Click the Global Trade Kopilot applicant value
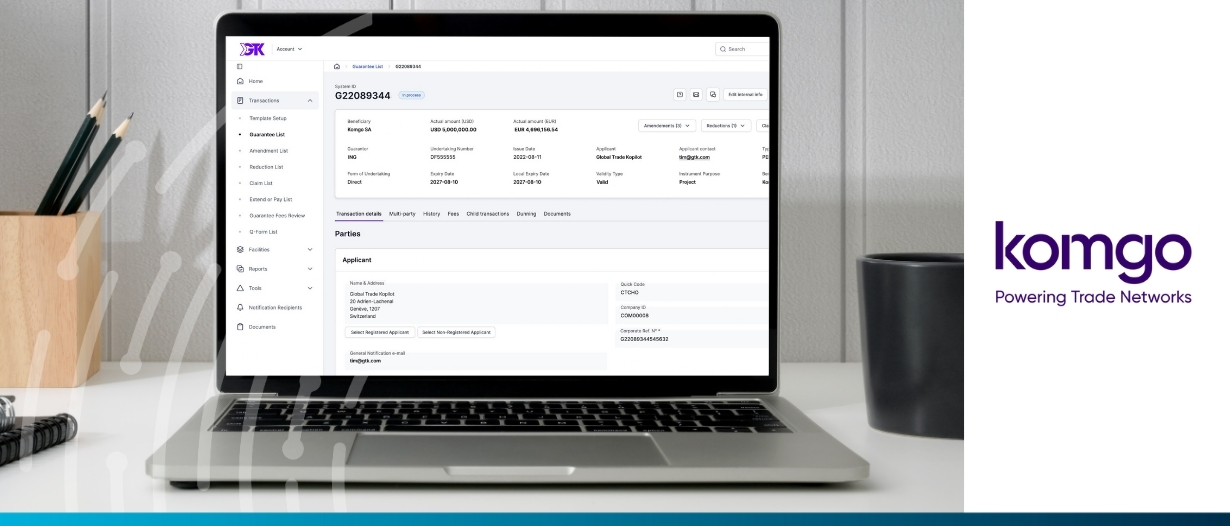This screenshot has width=1230, height=526. click(x=618, y=157)
